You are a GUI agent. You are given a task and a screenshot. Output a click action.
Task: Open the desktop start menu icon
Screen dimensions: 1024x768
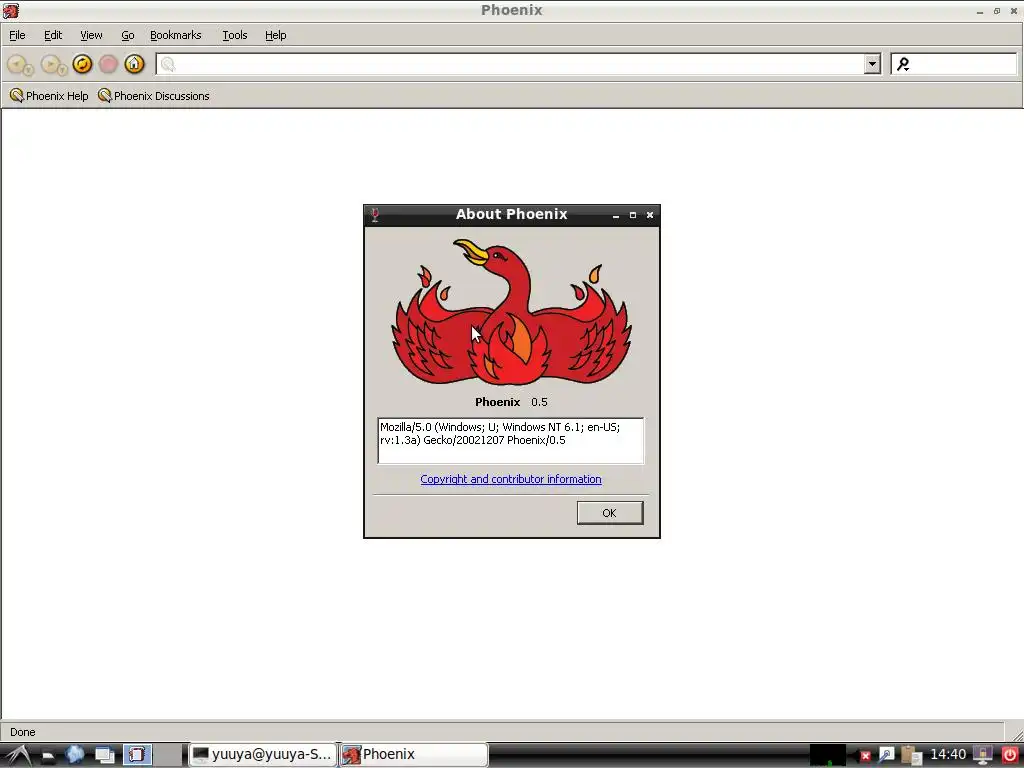[18, 755]
